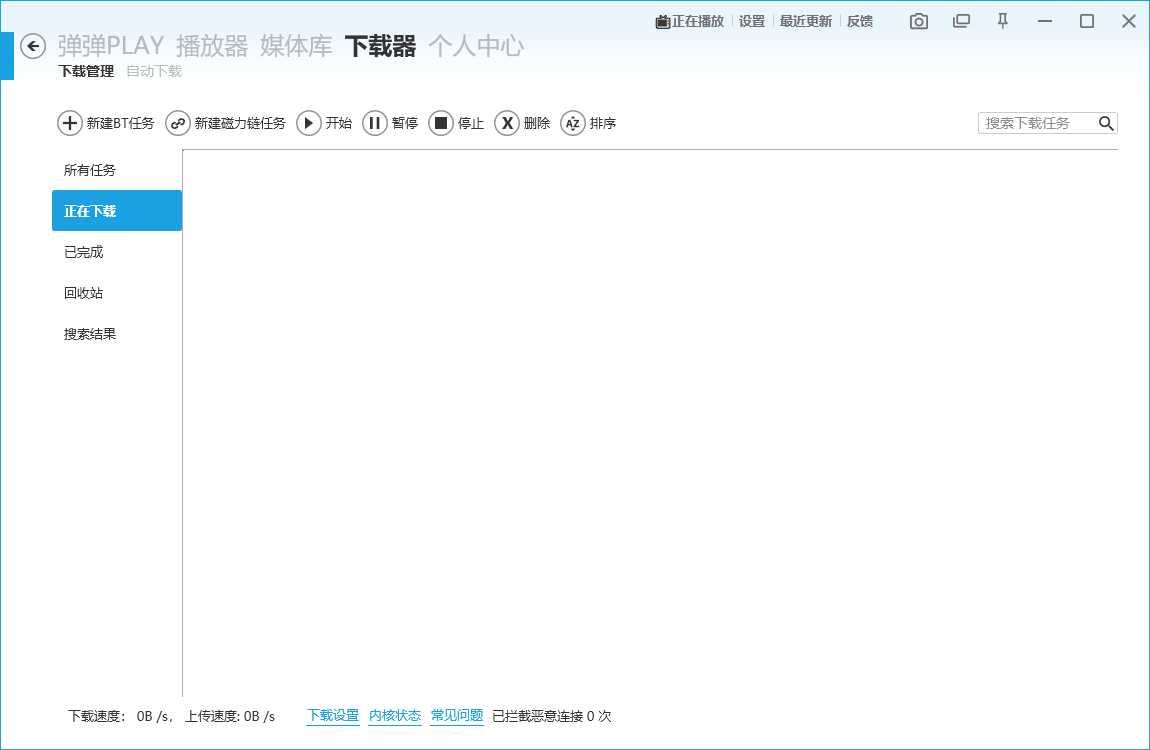Switch to the 播放器 tab

click(x=212, y=46)
